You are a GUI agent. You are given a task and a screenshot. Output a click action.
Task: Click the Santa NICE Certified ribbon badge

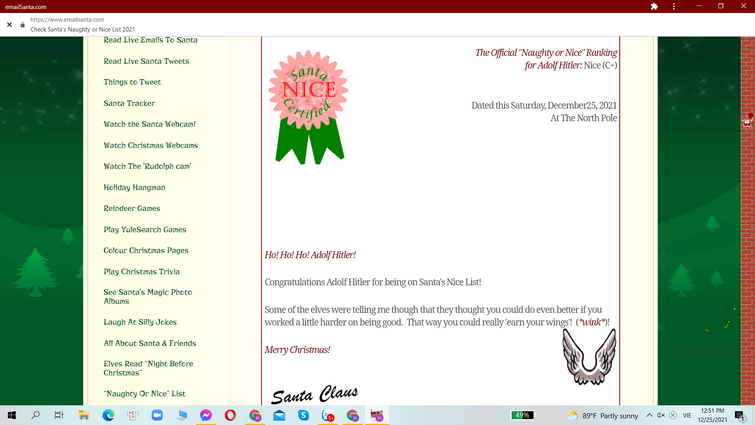tap(309, 107)
